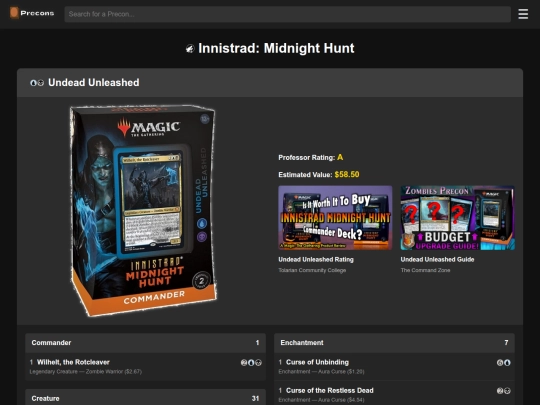Click the black mana icon next to Undead Unleashed

(x=41, y=83)
